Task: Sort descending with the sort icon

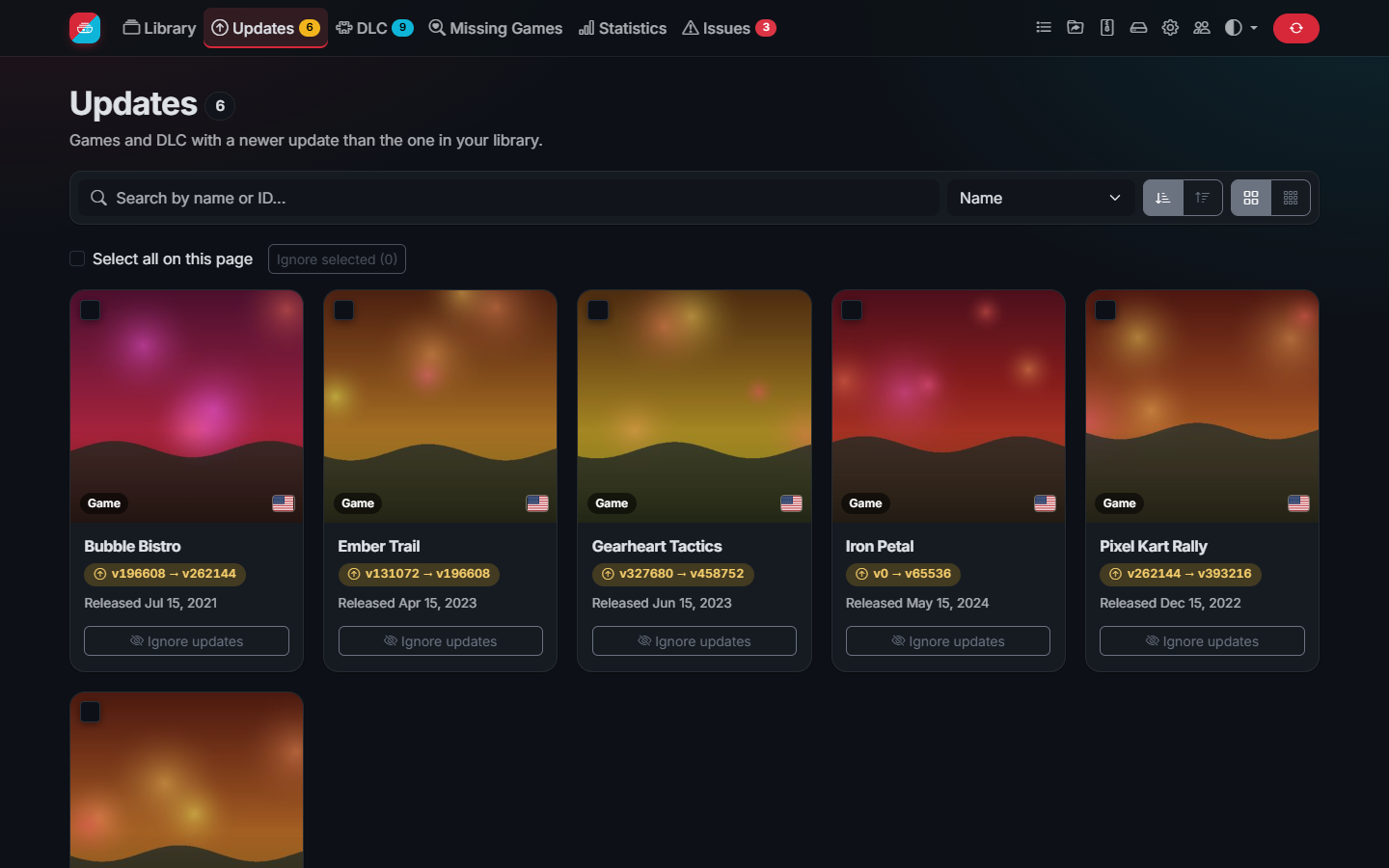Action: 1203,198
